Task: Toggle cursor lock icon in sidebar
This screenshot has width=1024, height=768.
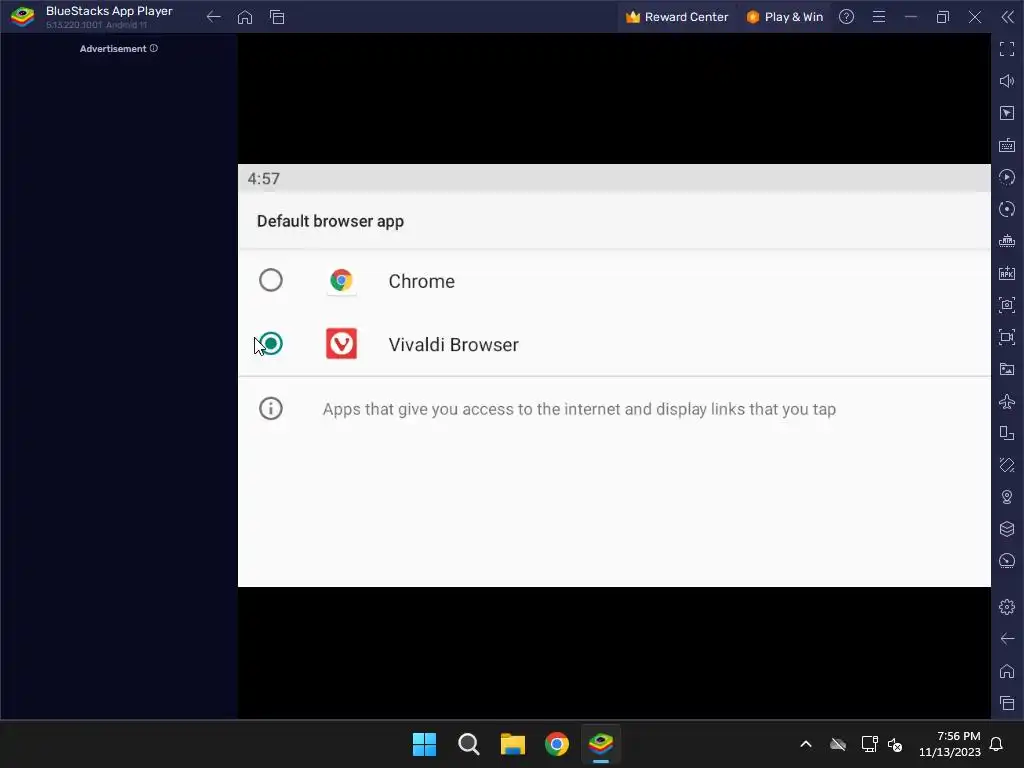Action: coord(1007,113)
